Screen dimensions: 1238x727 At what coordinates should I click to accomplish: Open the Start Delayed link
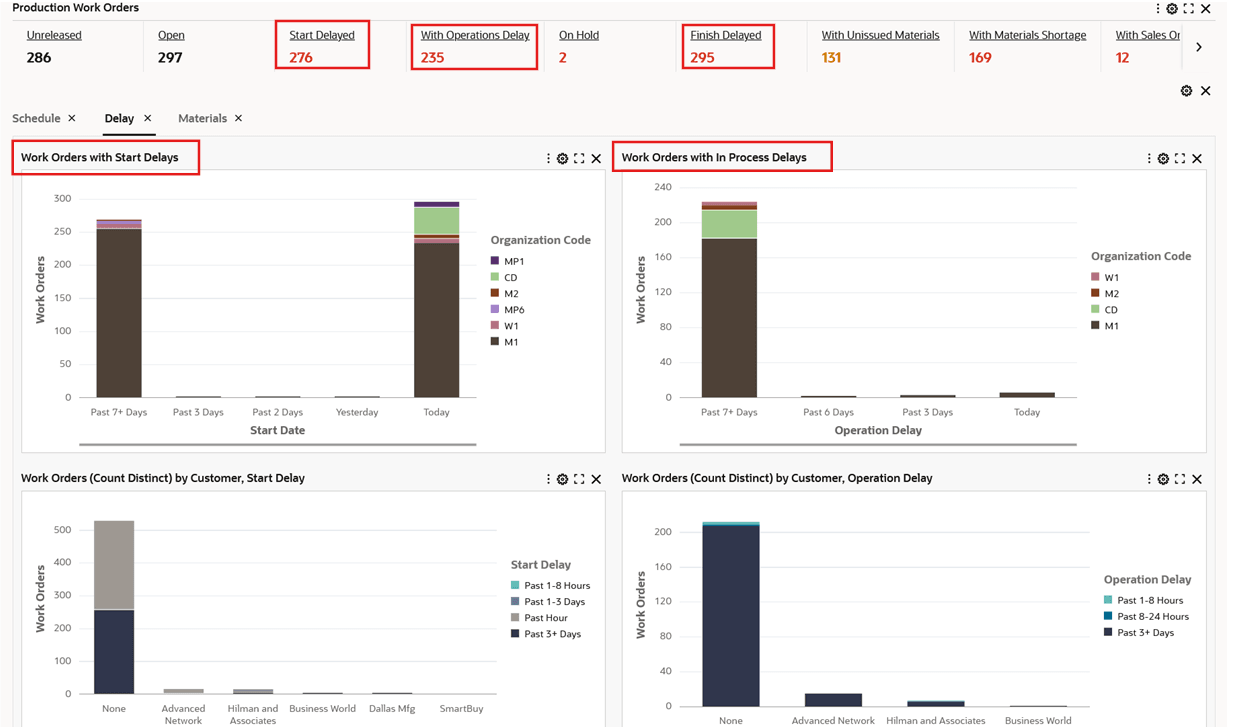point(322,35)
